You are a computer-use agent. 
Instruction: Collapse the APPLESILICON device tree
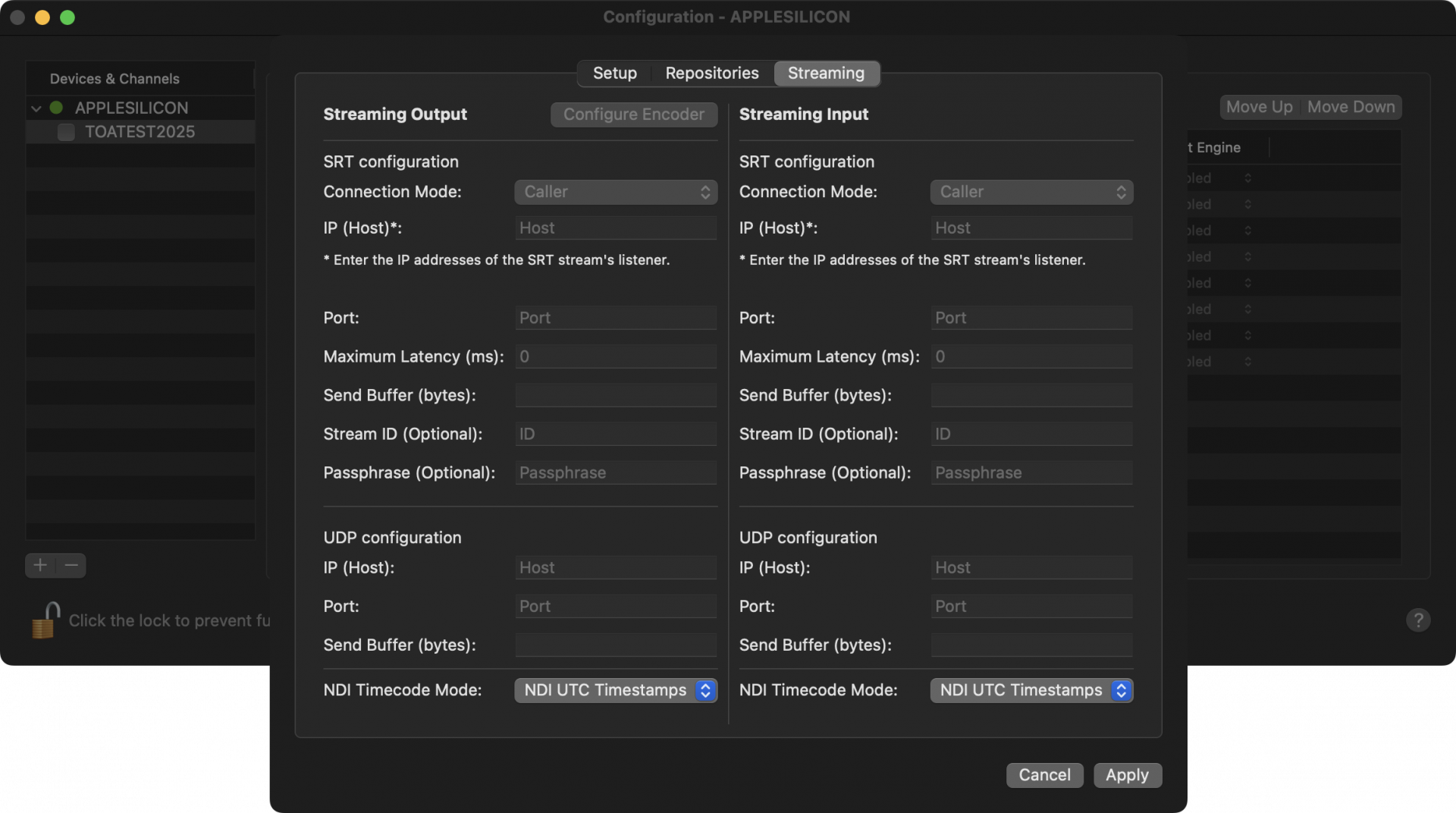click(x=36, y=108)
